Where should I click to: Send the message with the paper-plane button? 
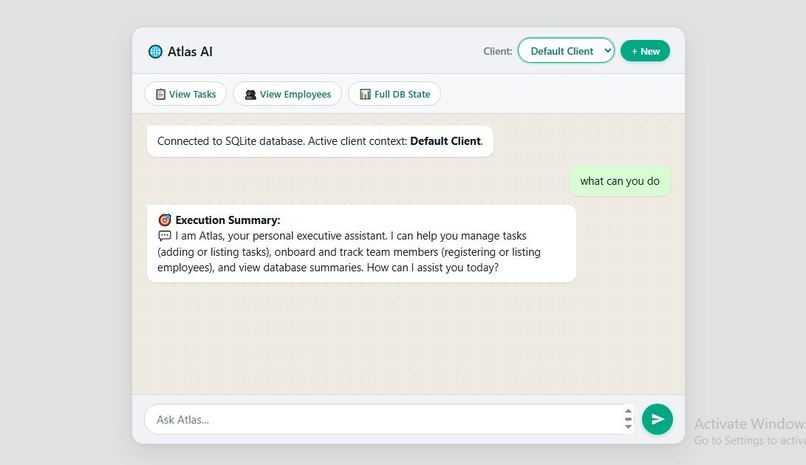(657, 419)
